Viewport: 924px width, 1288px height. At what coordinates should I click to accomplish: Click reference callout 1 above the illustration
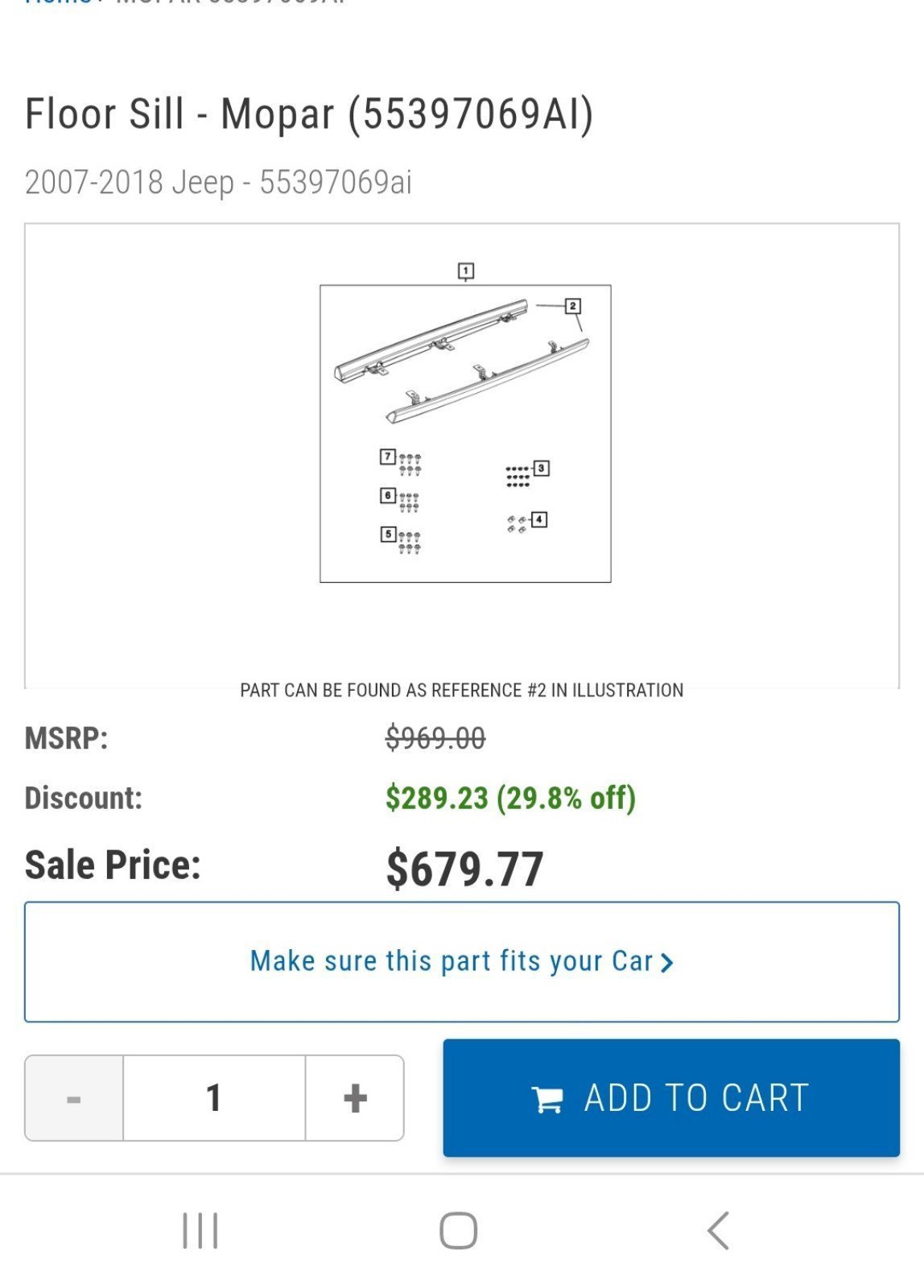point(466,271)
